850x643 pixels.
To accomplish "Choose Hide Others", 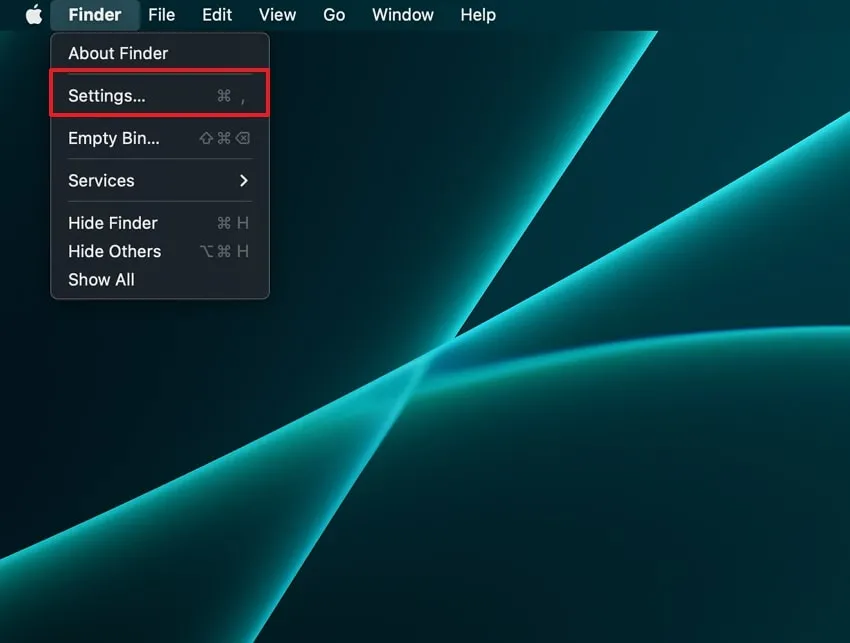I will point(160,251).
